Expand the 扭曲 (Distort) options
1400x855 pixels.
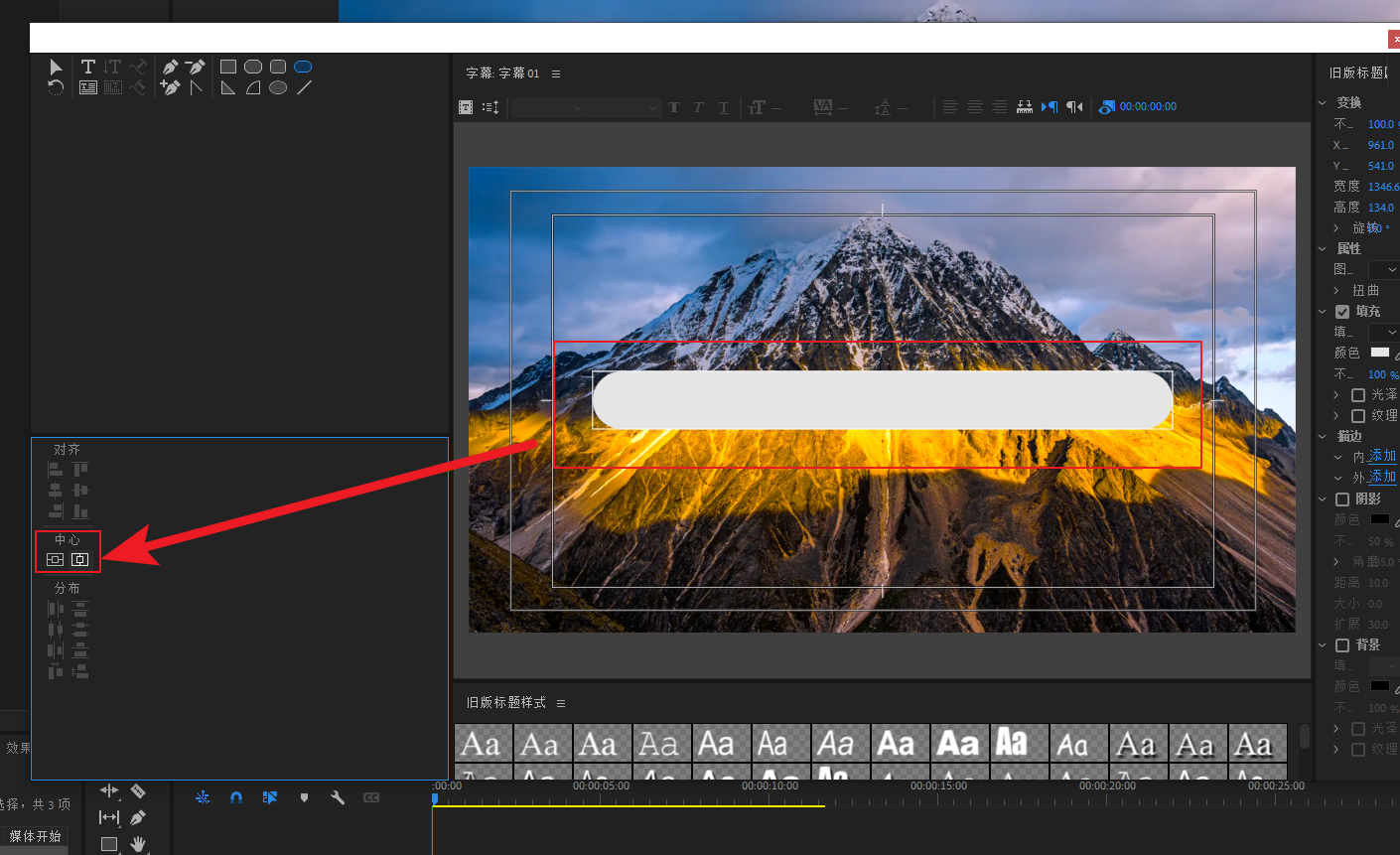(1336, 291)
